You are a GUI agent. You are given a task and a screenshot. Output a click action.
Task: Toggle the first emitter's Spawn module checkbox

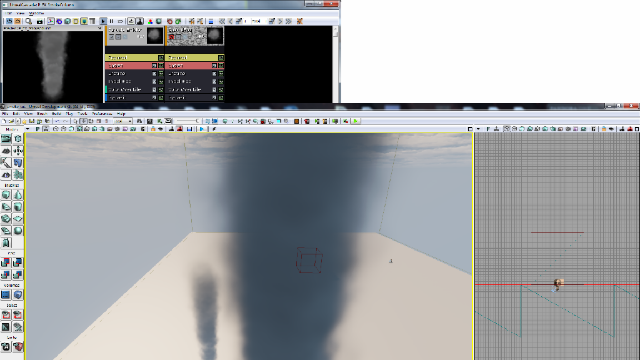click(x=161, y=66)
